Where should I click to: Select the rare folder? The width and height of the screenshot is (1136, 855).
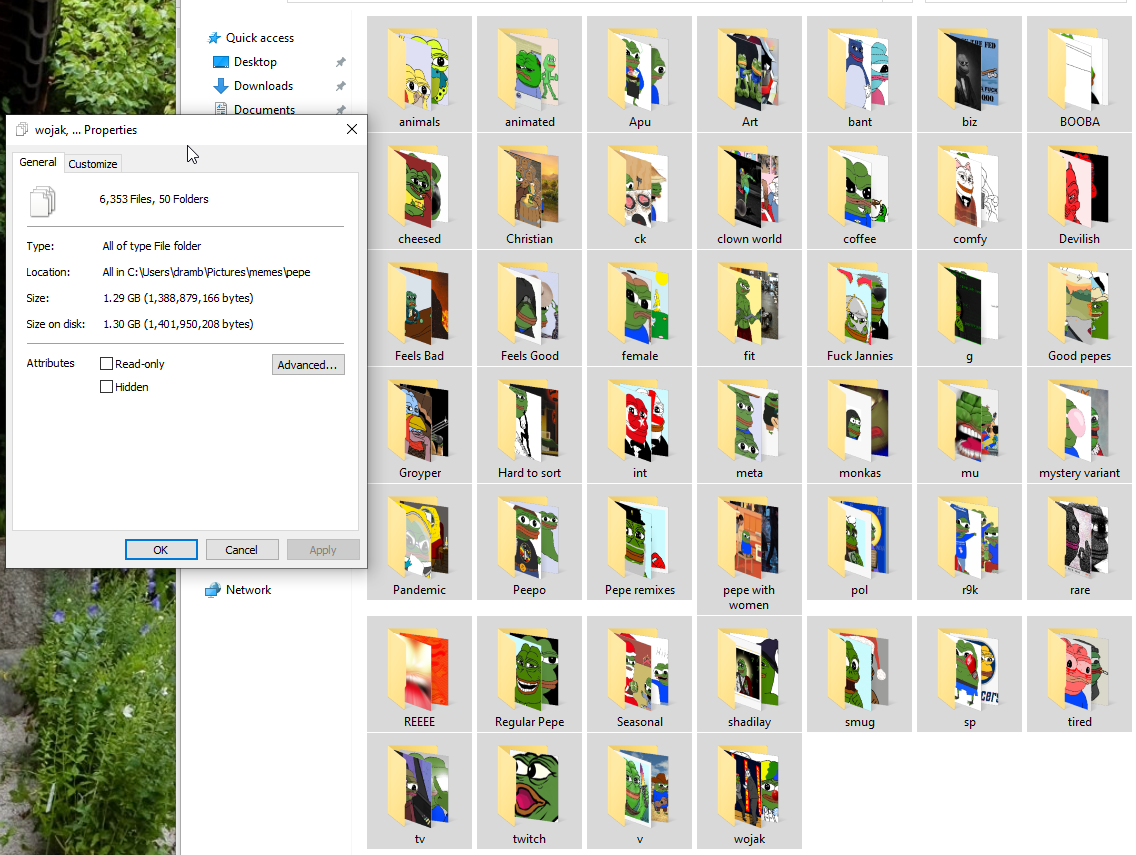[1079, 542]
